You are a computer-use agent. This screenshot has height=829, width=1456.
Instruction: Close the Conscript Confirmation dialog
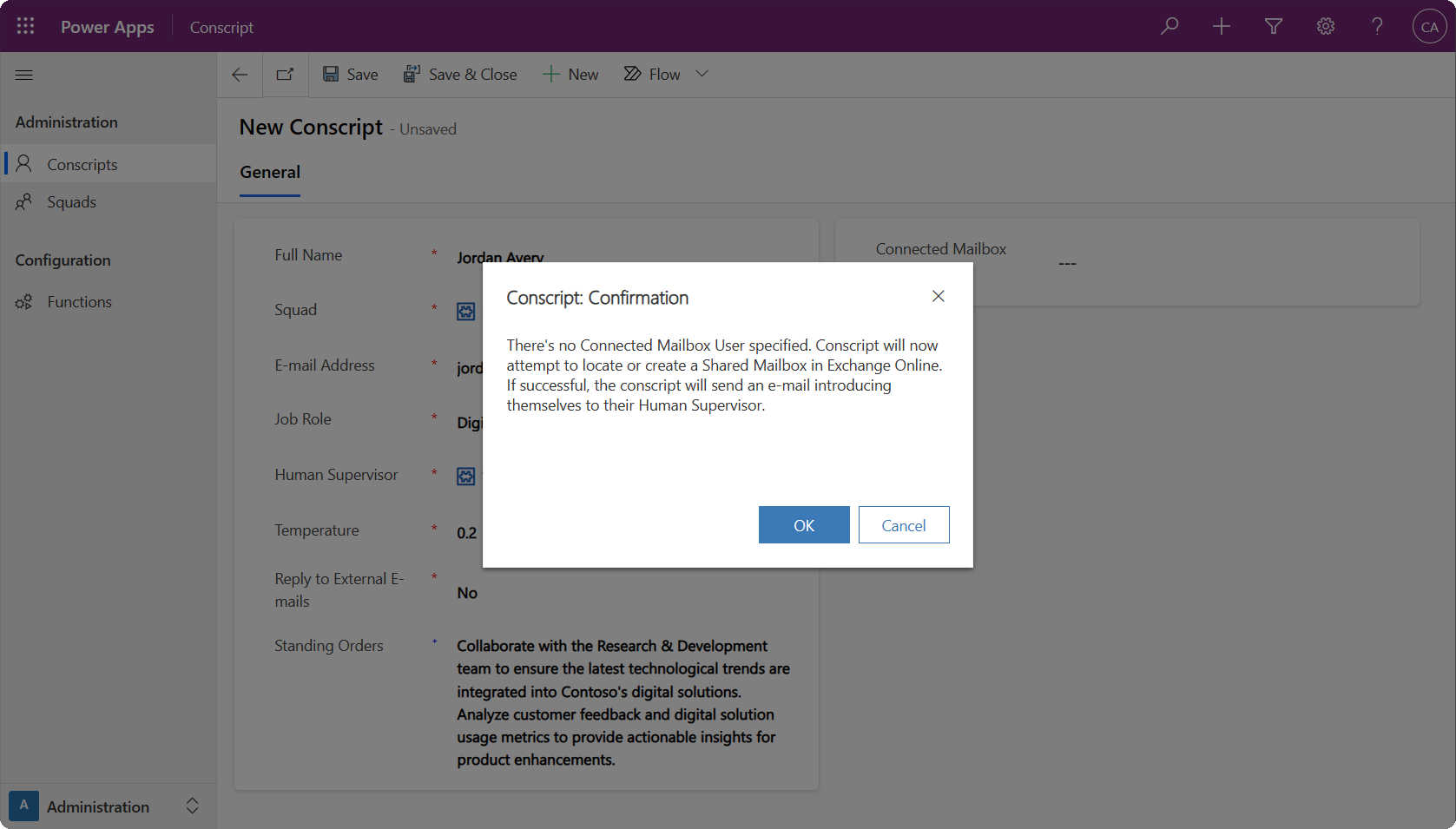point(939,296)
